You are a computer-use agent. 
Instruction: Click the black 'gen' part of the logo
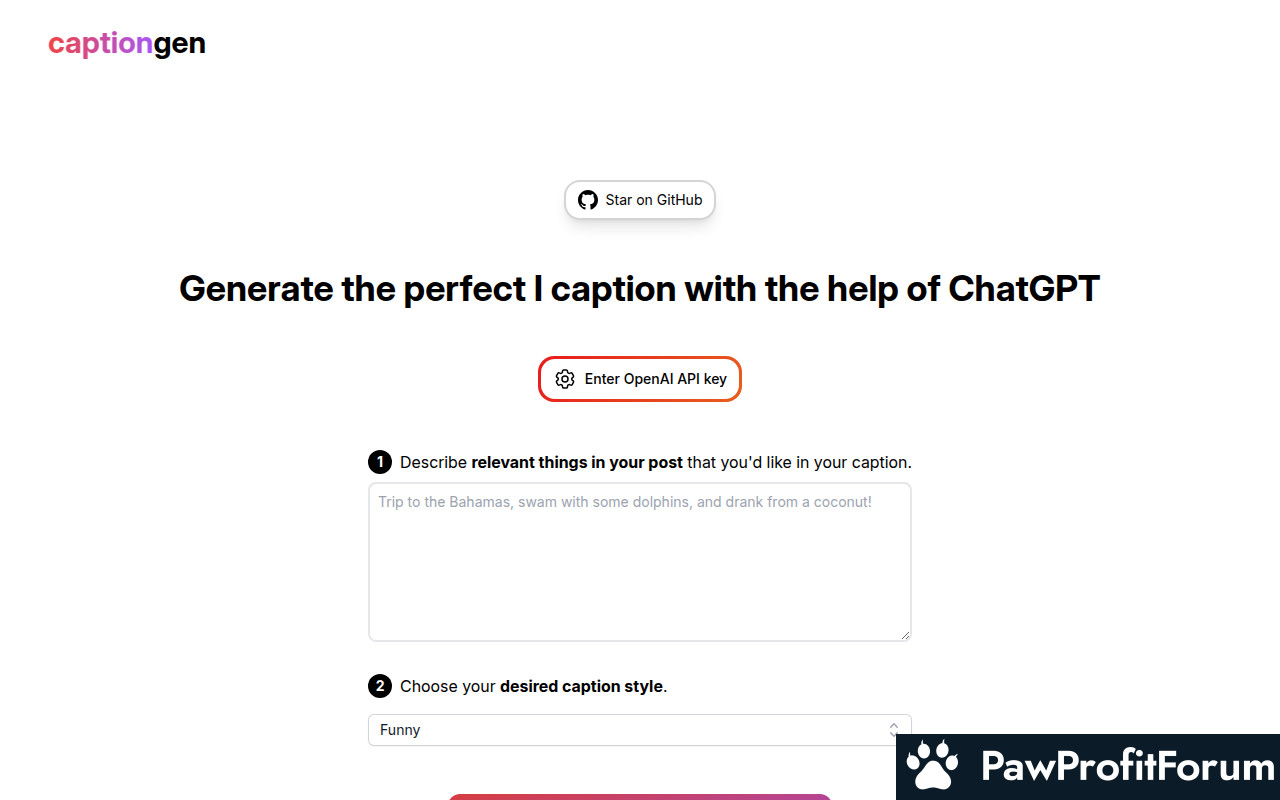pos(180,44)
